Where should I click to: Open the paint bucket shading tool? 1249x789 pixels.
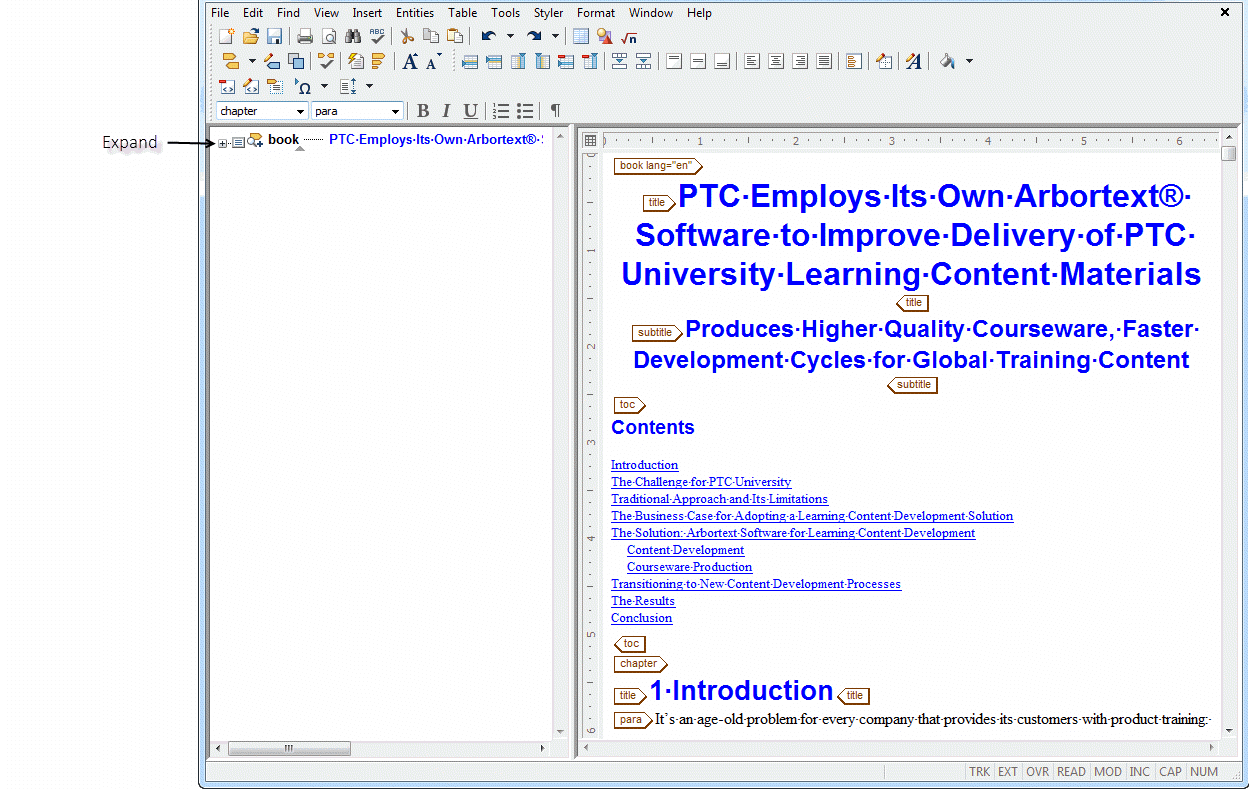click(947, 61)
